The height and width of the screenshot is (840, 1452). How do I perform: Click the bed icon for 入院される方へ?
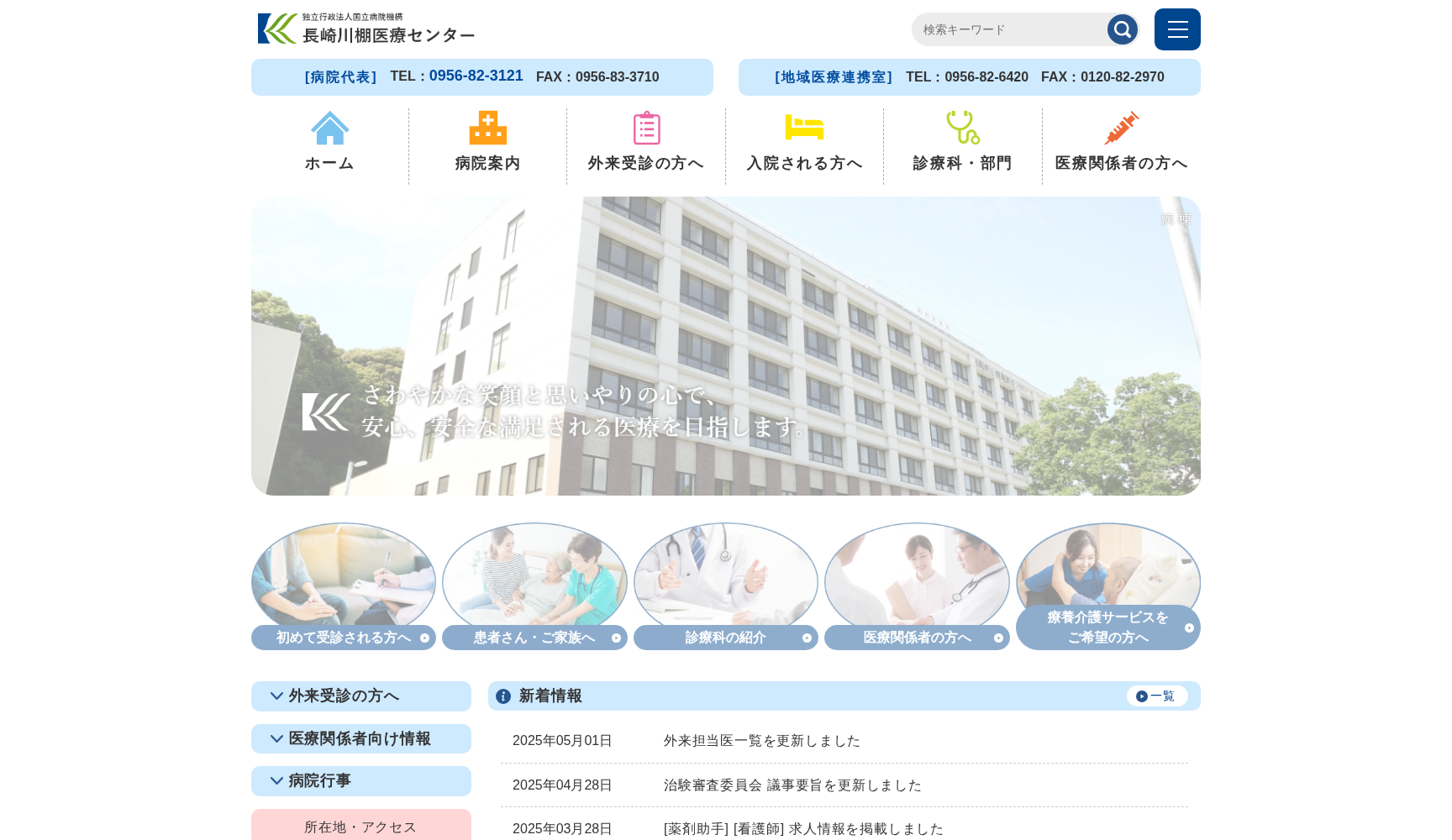click(x=804, y=128)
